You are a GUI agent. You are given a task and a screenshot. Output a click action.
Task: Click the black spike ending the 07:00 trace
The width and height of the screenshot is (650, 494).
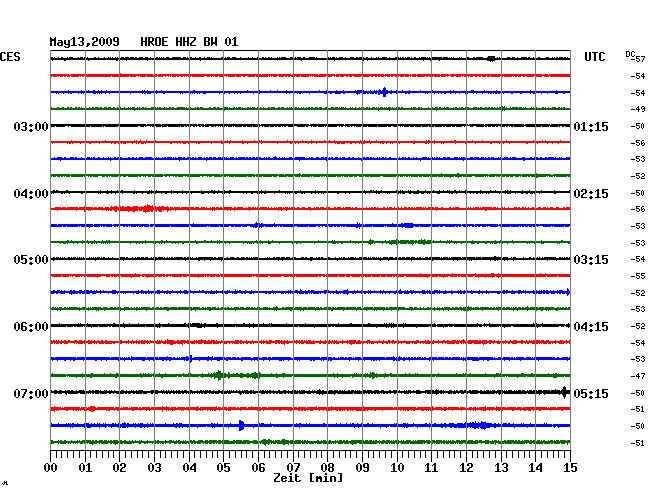point(564,392)
